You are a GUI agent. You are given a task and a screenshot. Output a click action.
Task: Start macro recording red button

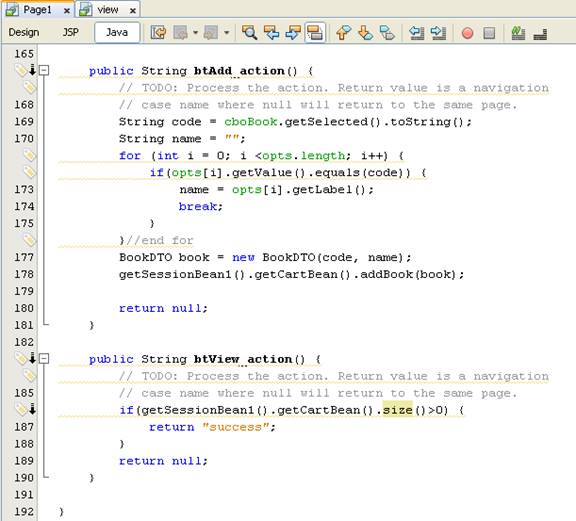coord(467,33)
